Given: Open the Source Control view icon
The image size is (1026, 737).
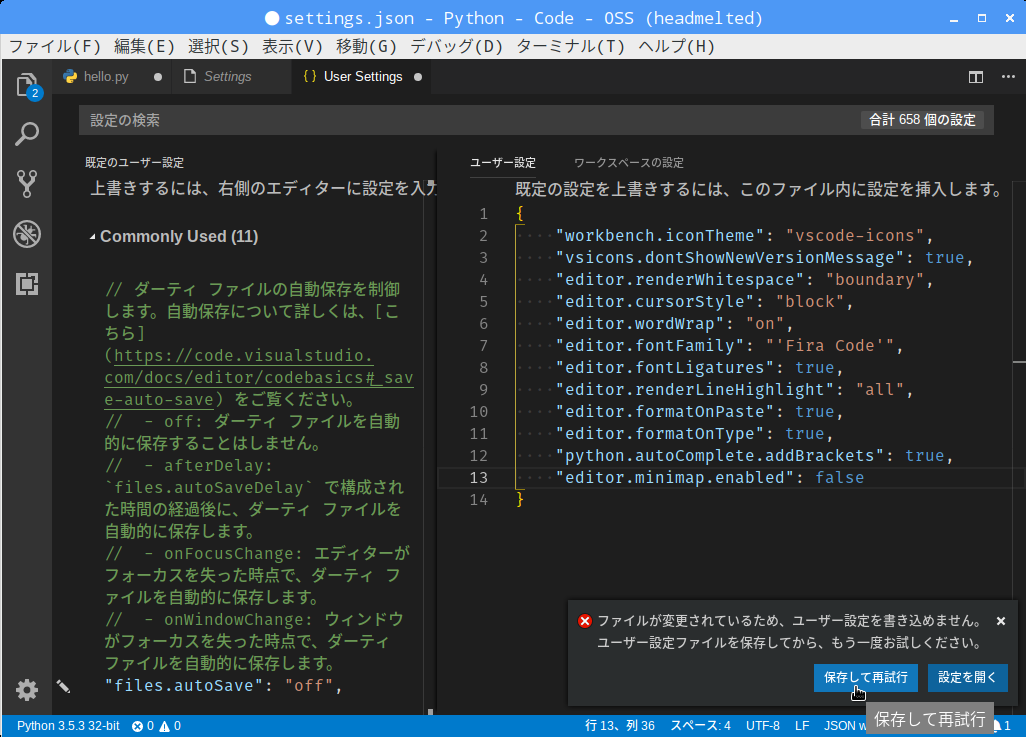Looking at the screenshot, I should [27, 184].
